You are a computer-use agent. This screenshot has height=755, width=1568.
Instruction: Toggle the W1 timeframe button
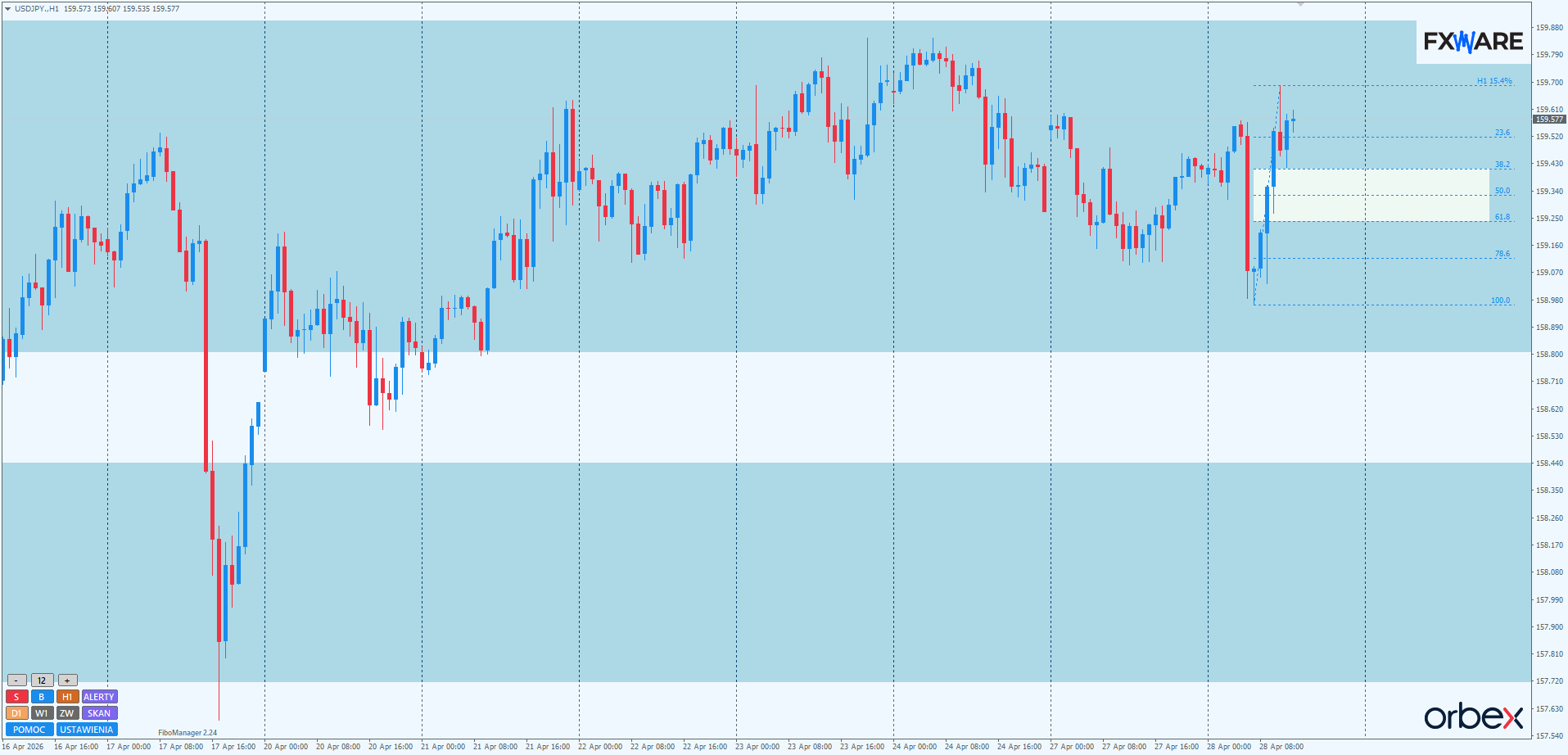[42, 713]
